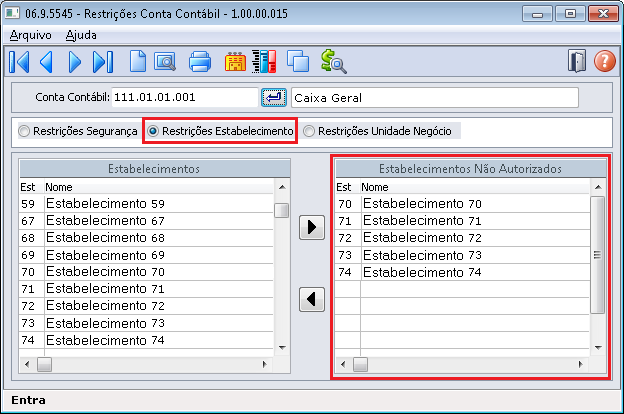This screenshot has width=624, height=414.
Task: Click the horizontal scroll thumb in the Não Autorizados list
Action: (360, 364)
